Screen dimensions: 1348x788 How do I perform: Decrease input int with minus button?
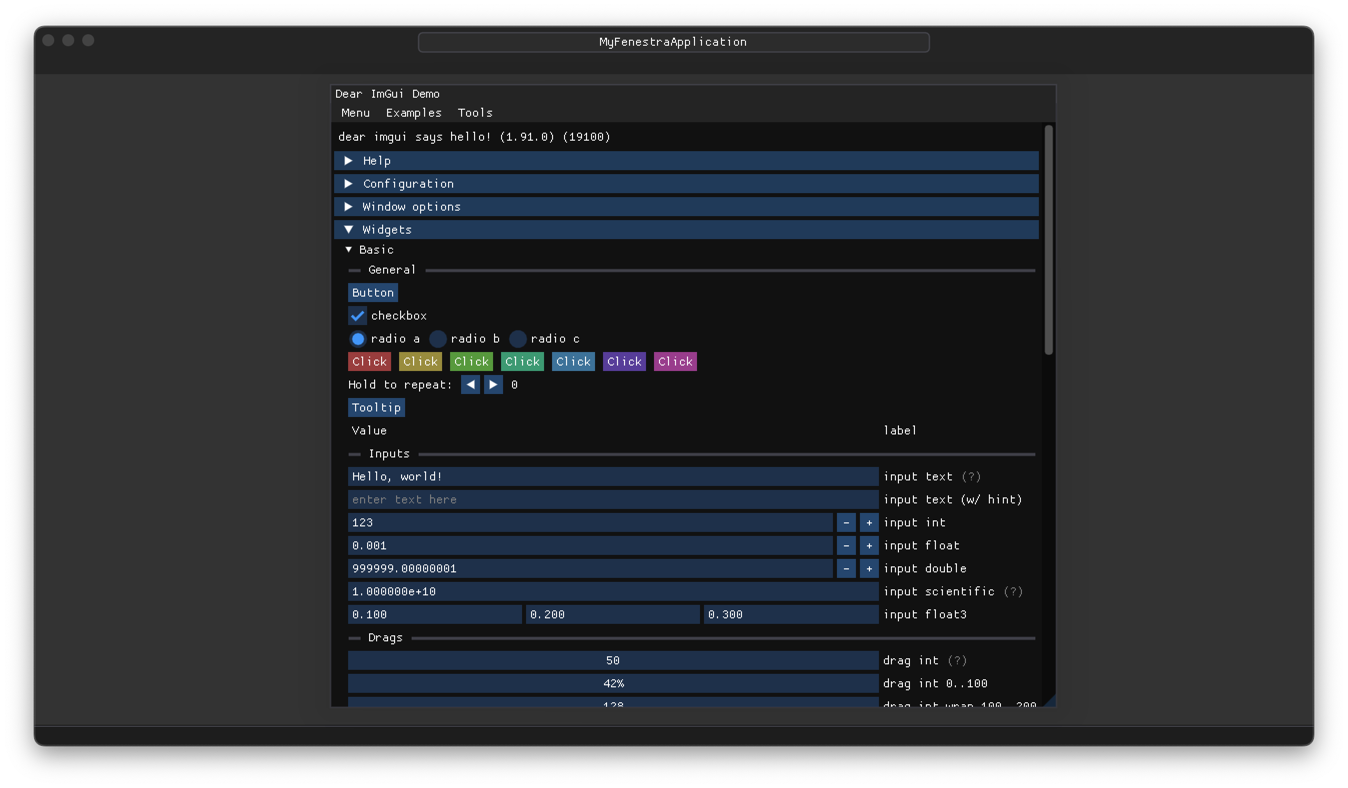point(846,522)
